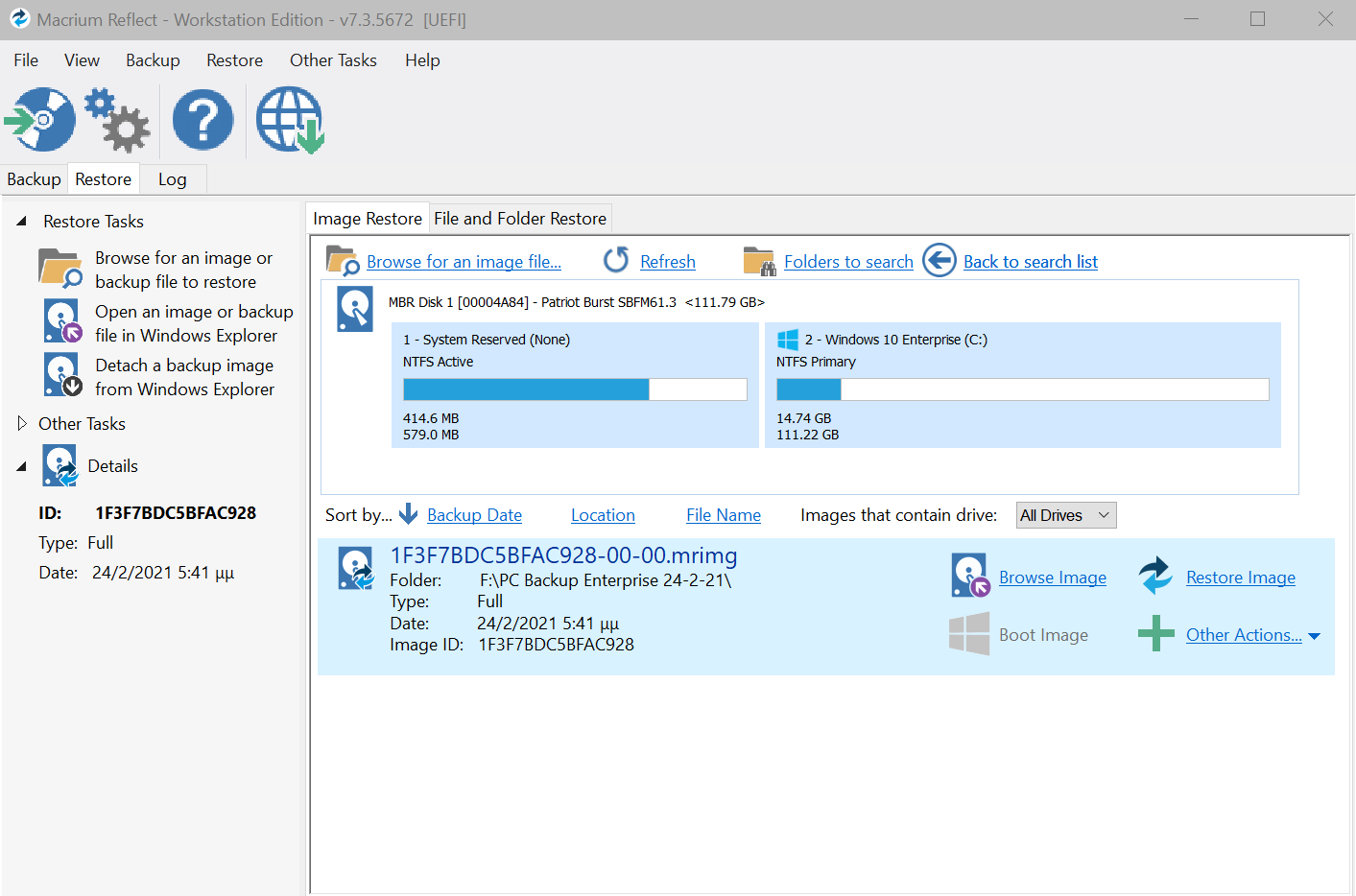Click the globe update download icon
This screenshot has width=1356, height=896.
click(290, 120)
